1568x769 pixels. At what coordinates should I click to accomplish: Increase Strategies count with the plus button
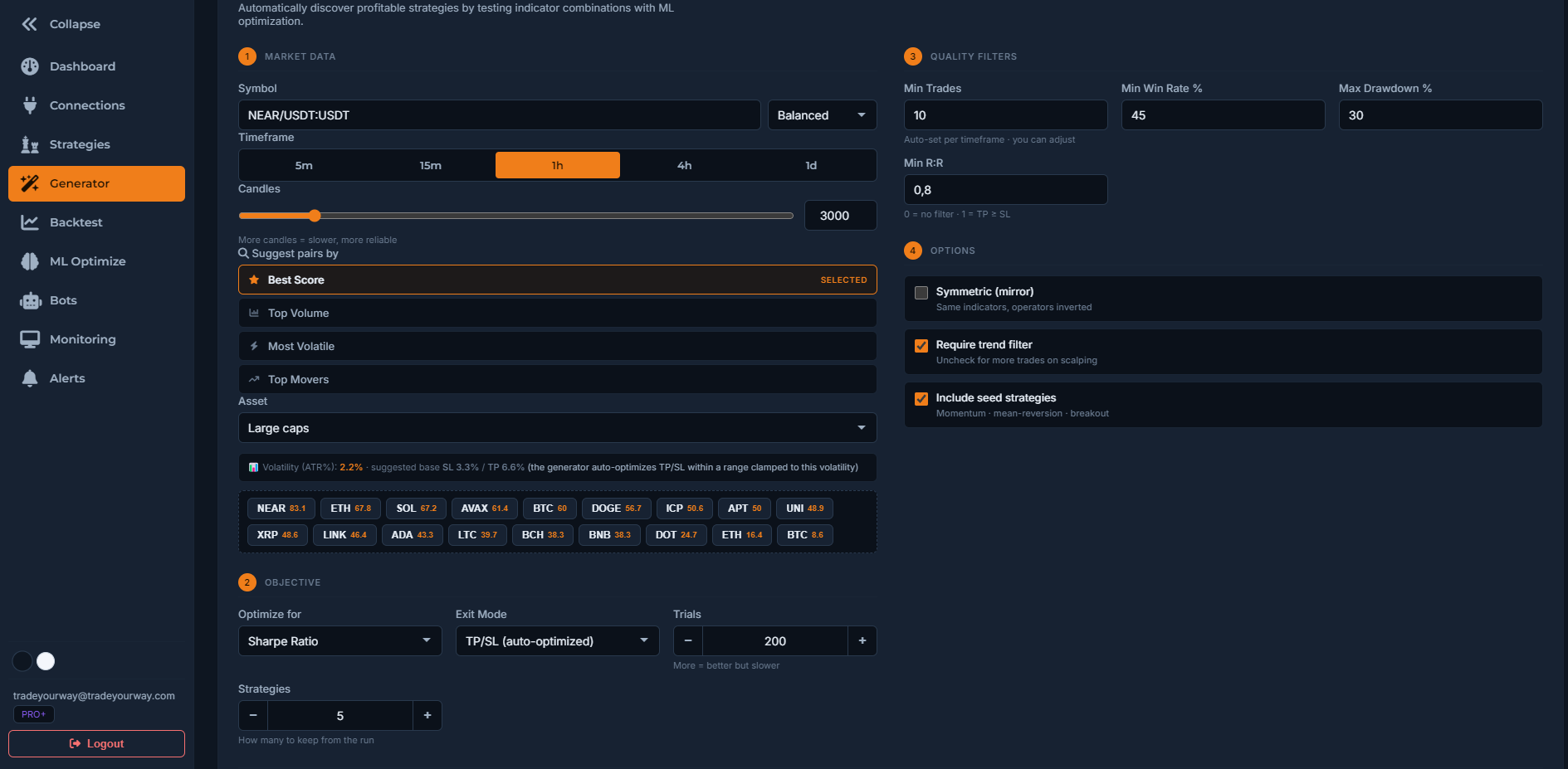point(427,715)
